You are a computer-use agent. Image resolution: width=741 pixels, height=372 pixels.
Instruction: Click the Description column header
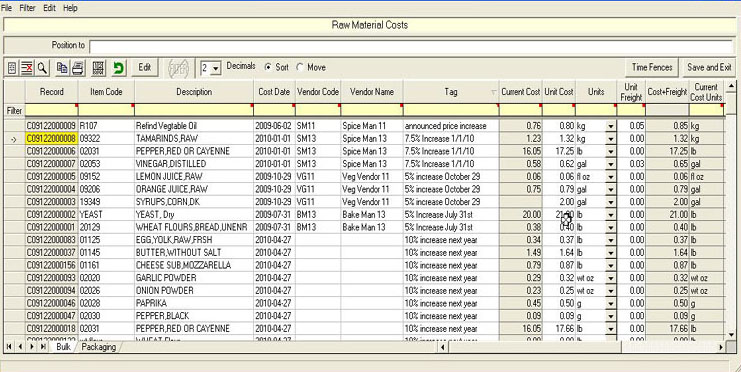pyautogui.click(x=194, y=92)
